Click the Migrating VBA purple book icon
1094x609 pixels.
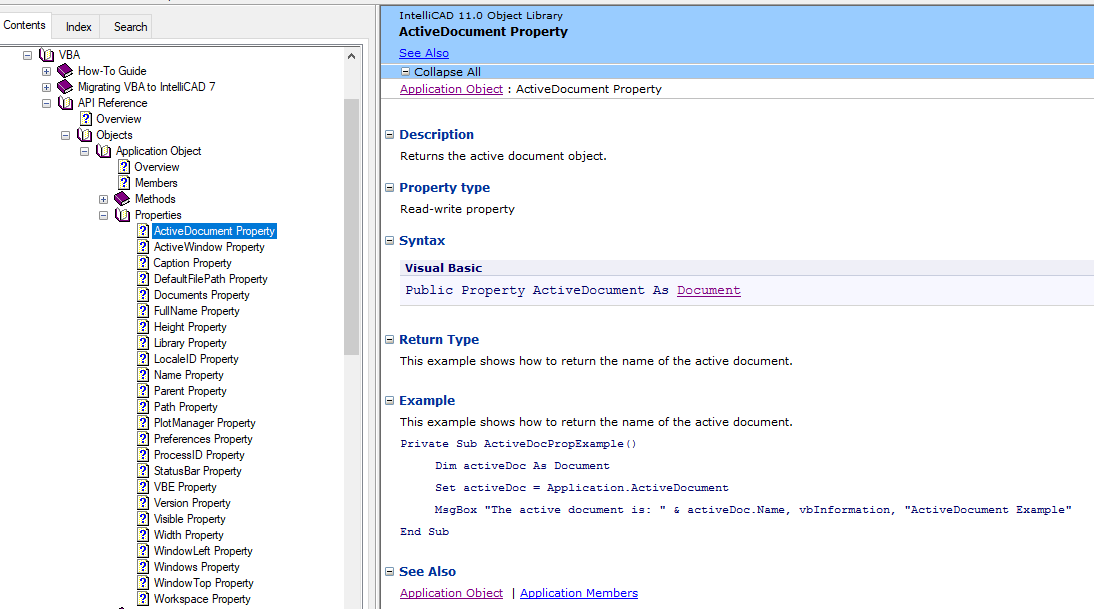[x=65, y=87]
